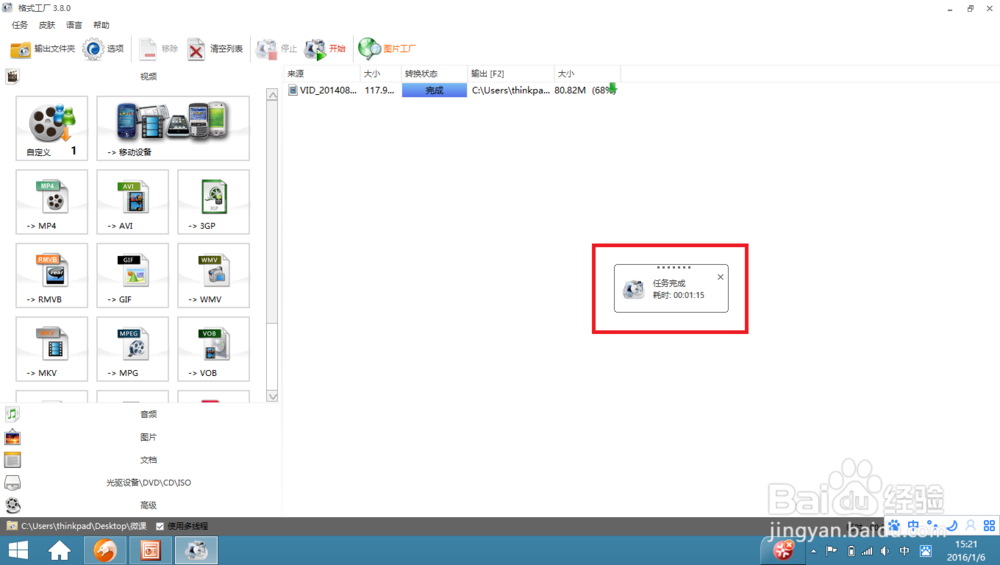Screen dimensions: 1000x565
Task: Launch Picture Factory from the toolbar
Action: 369,48
